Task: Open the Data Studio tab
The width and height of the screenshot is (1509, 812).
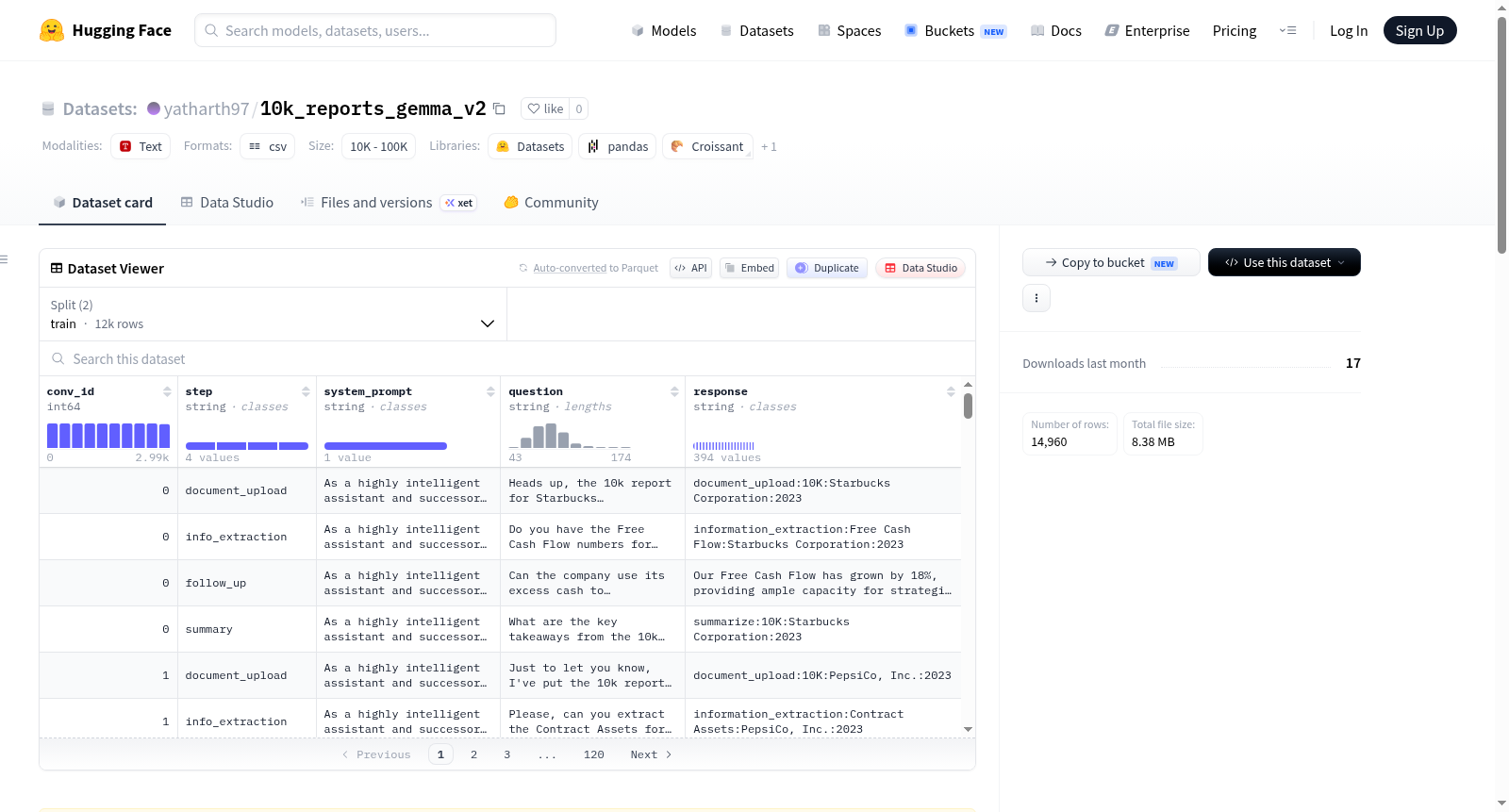Action: click(227, 202)
